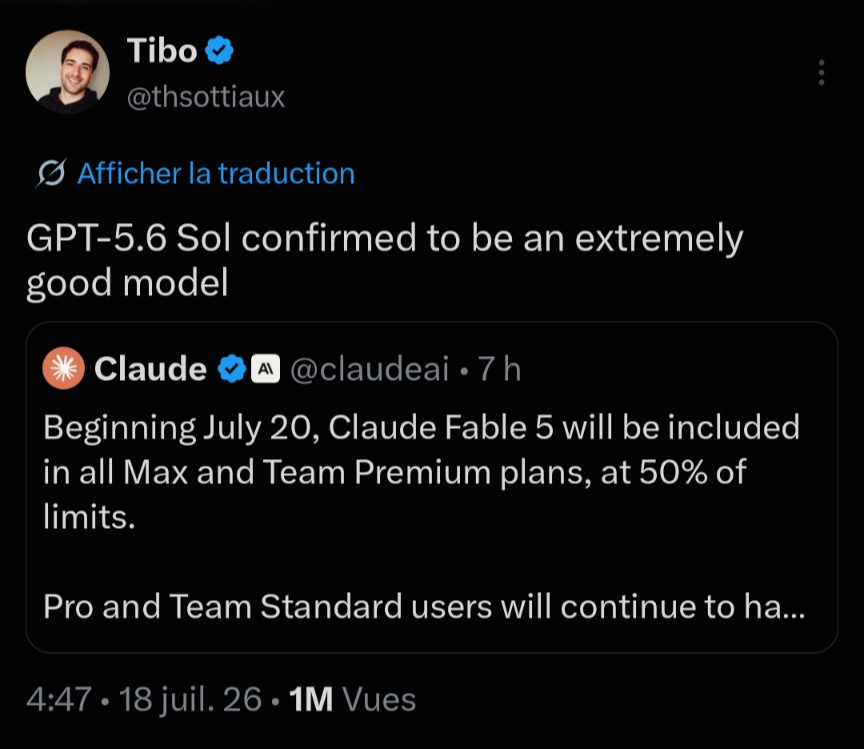
Task: Open the @thsottiaux handle
Action: (206, 97)
